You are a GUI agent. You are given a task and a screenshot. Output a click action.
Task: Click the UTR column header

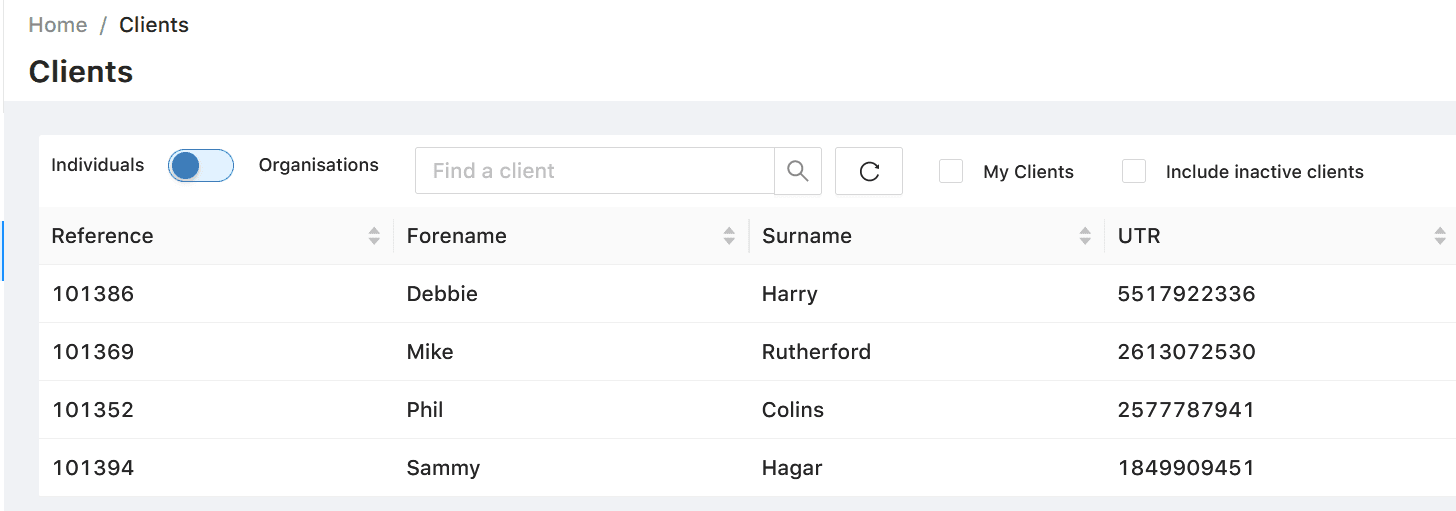1280,236
